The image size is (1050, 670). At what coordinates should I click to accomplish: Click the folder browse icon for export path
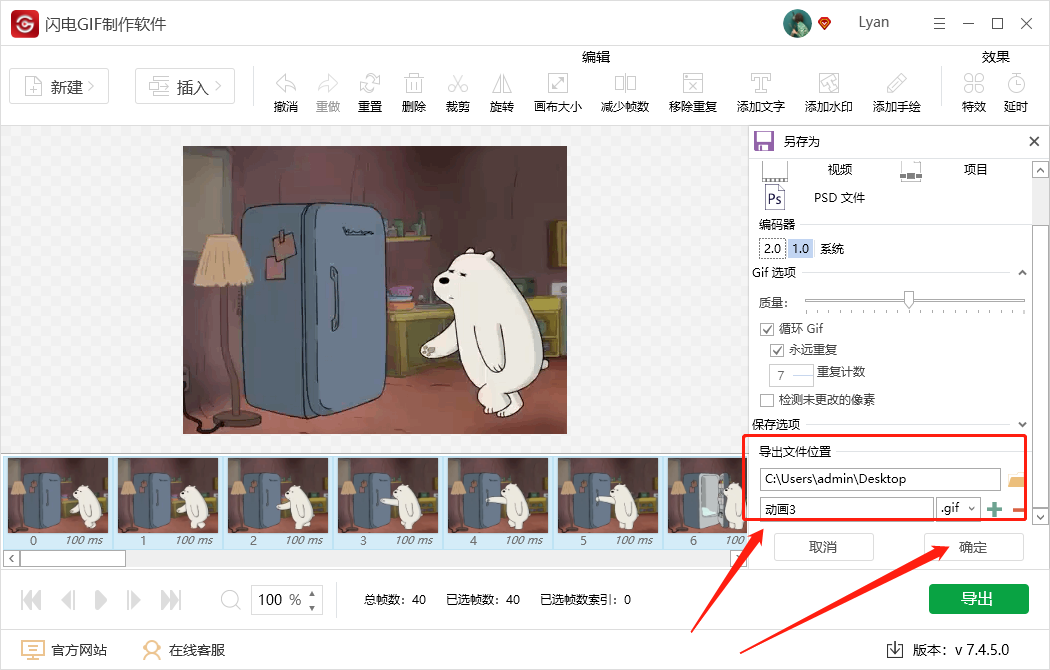tap(1016, 479)
